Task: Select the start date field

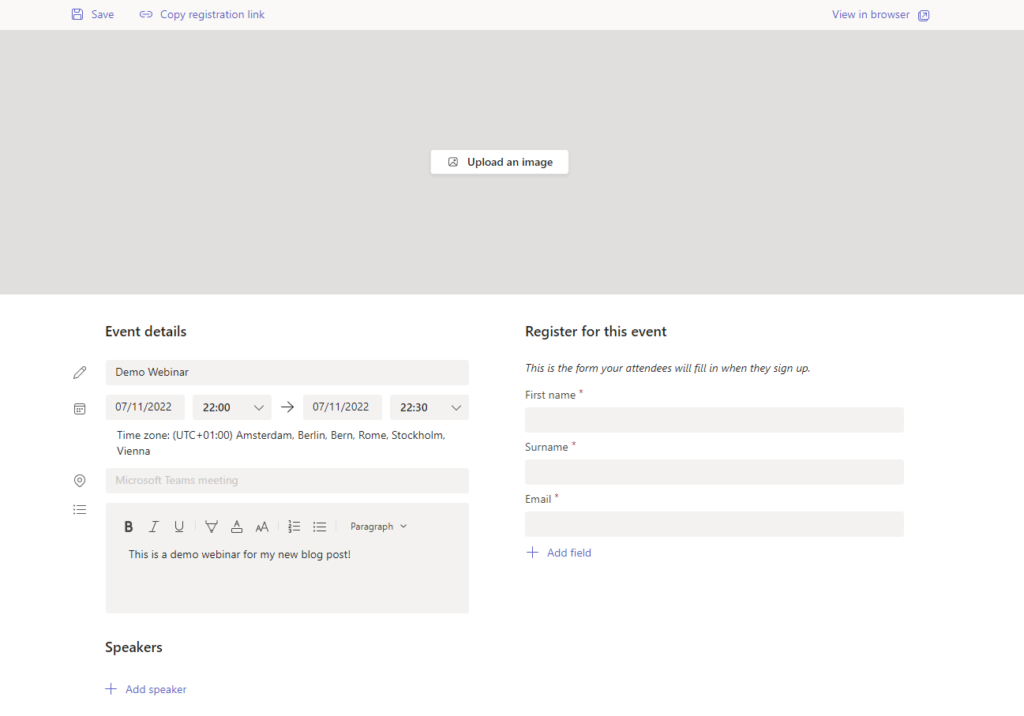Action: click(x=145, y=407)
